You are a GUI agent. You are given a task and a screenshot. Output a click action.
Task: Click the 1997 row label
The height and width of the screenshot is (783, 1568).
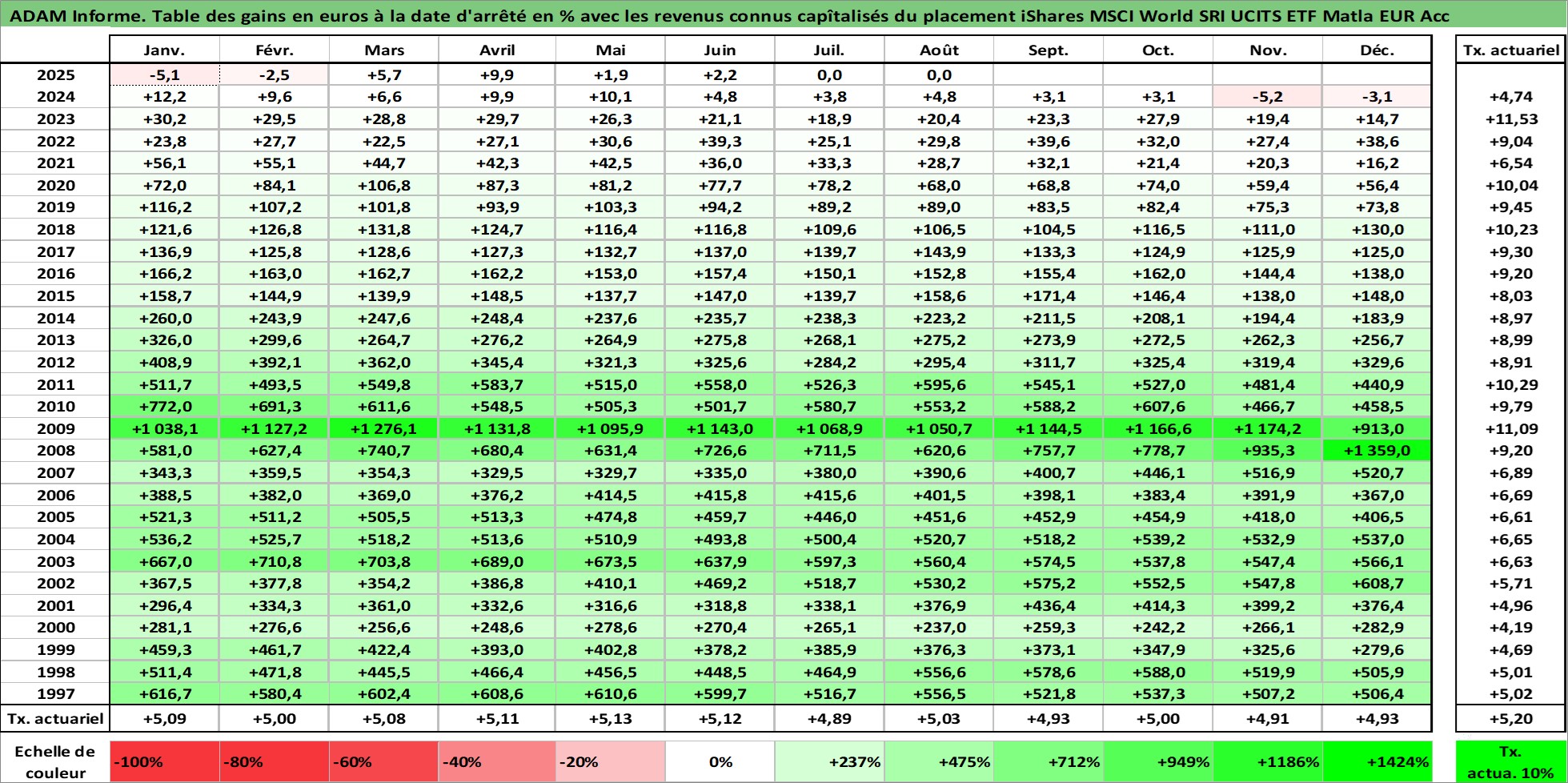(x=55, y=694)
